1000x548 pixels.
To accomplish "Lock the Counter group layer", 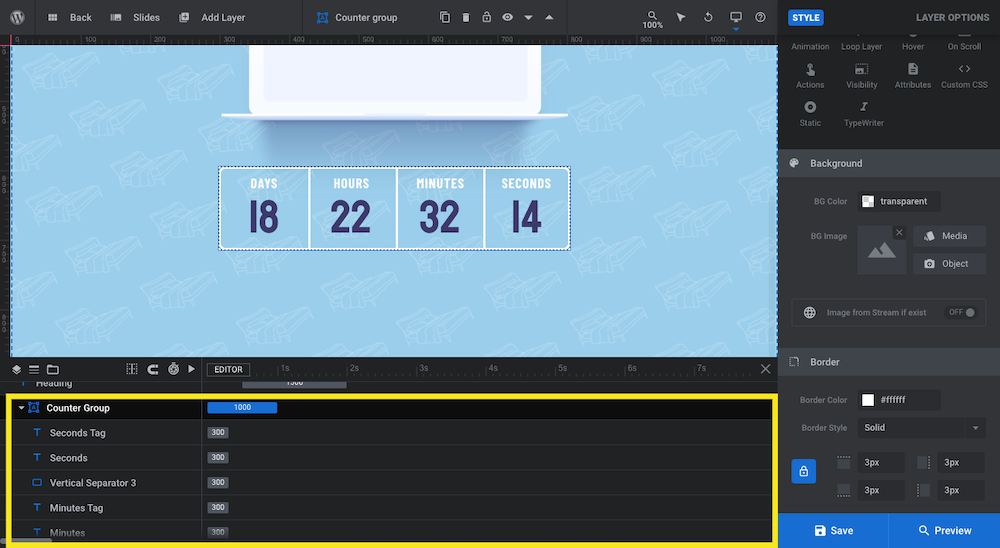I will pos(487,17).
